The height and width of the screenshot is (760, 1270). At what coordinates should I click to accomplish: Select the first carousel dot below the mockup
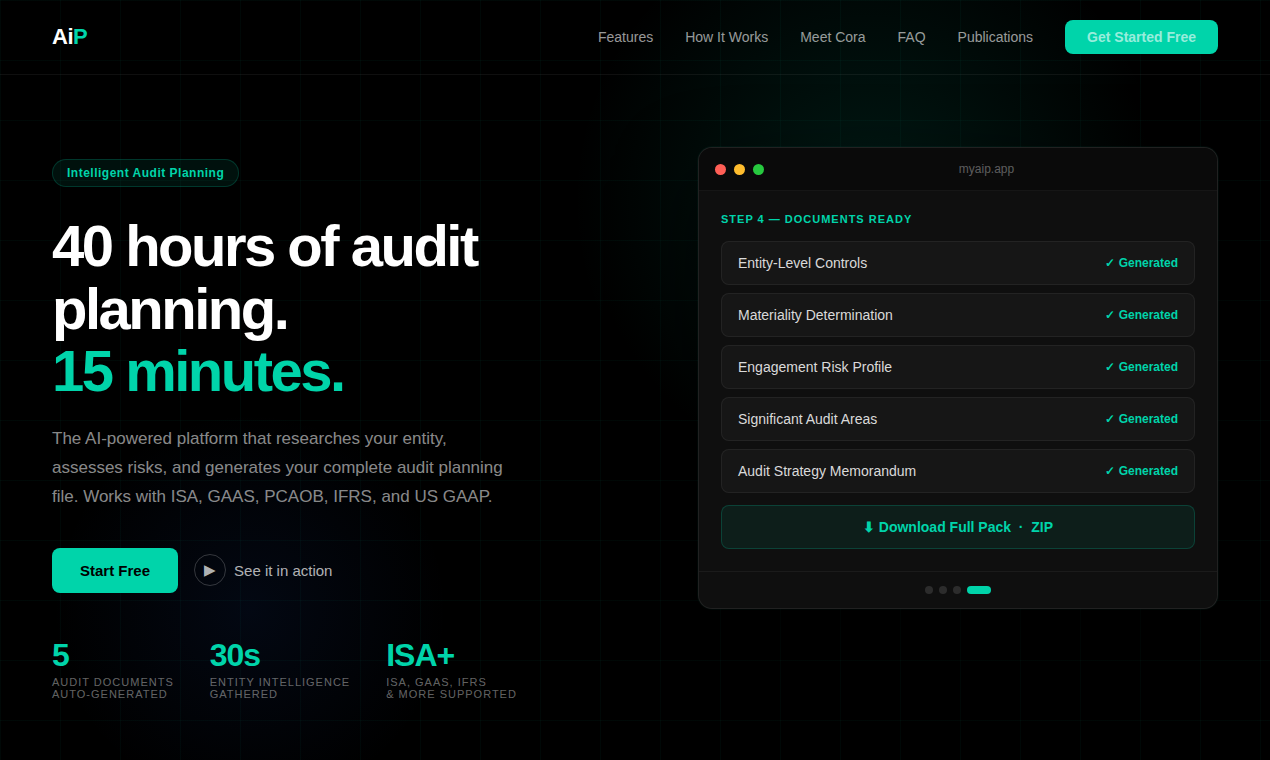929,590
